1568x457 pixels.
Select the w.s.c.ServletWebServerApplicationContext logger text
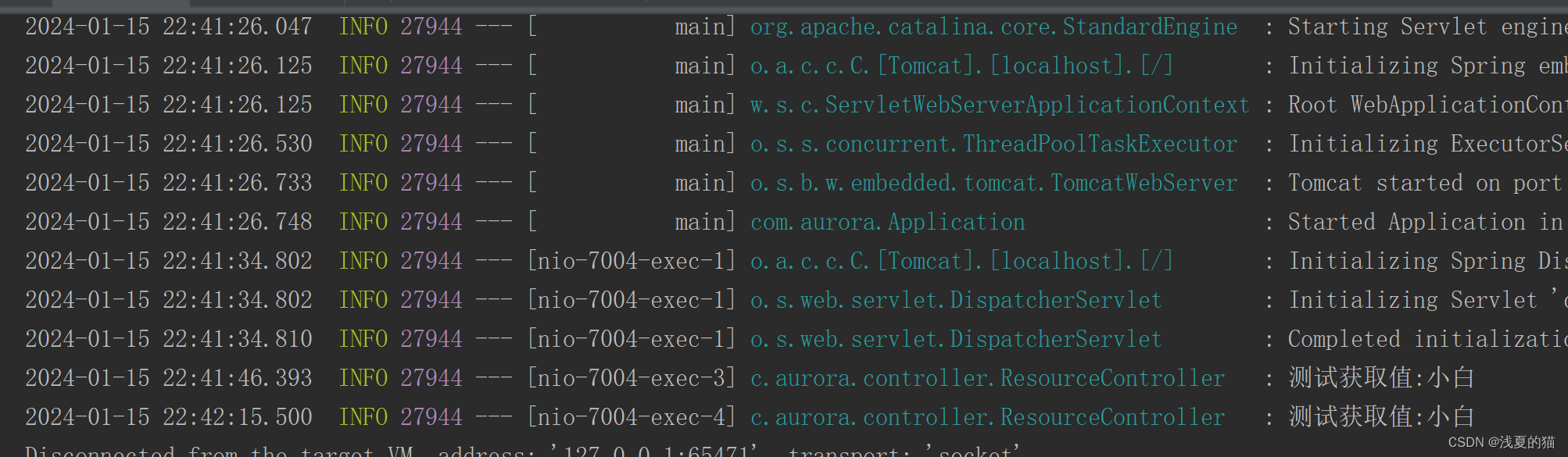[1000, 105]
